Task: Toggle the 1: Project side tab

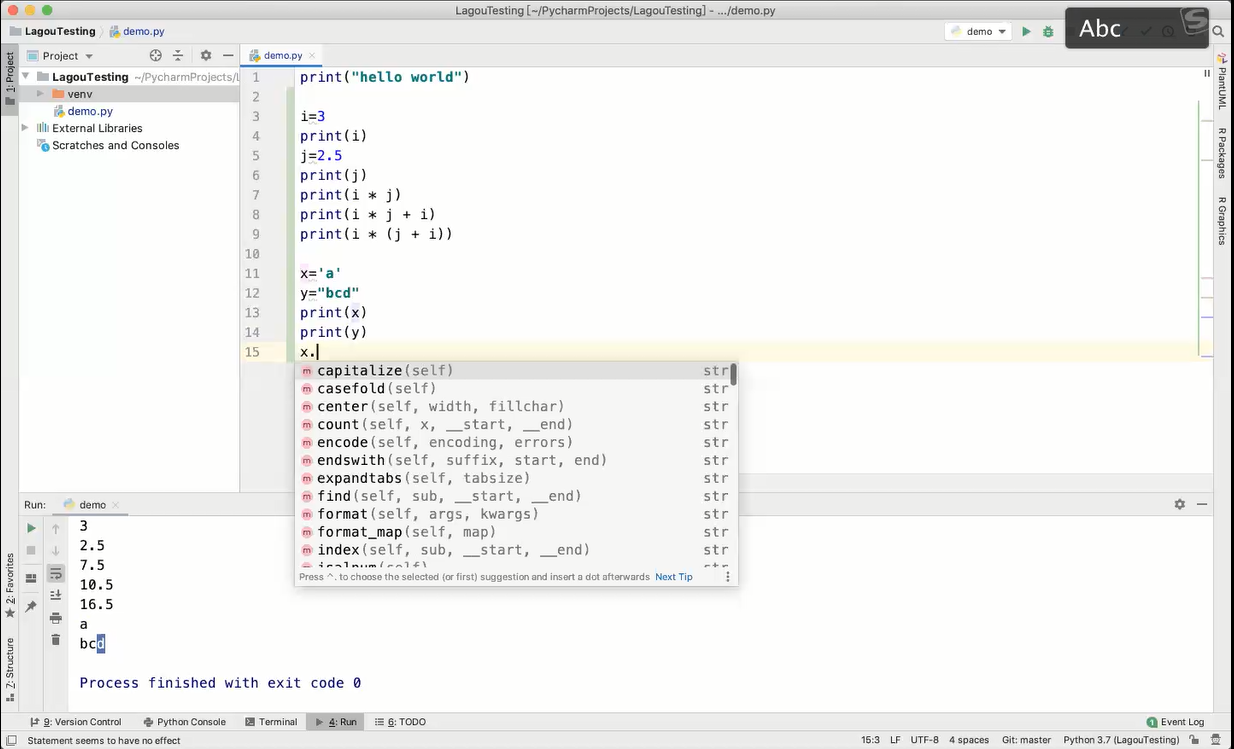Action: tap(10, 79)
